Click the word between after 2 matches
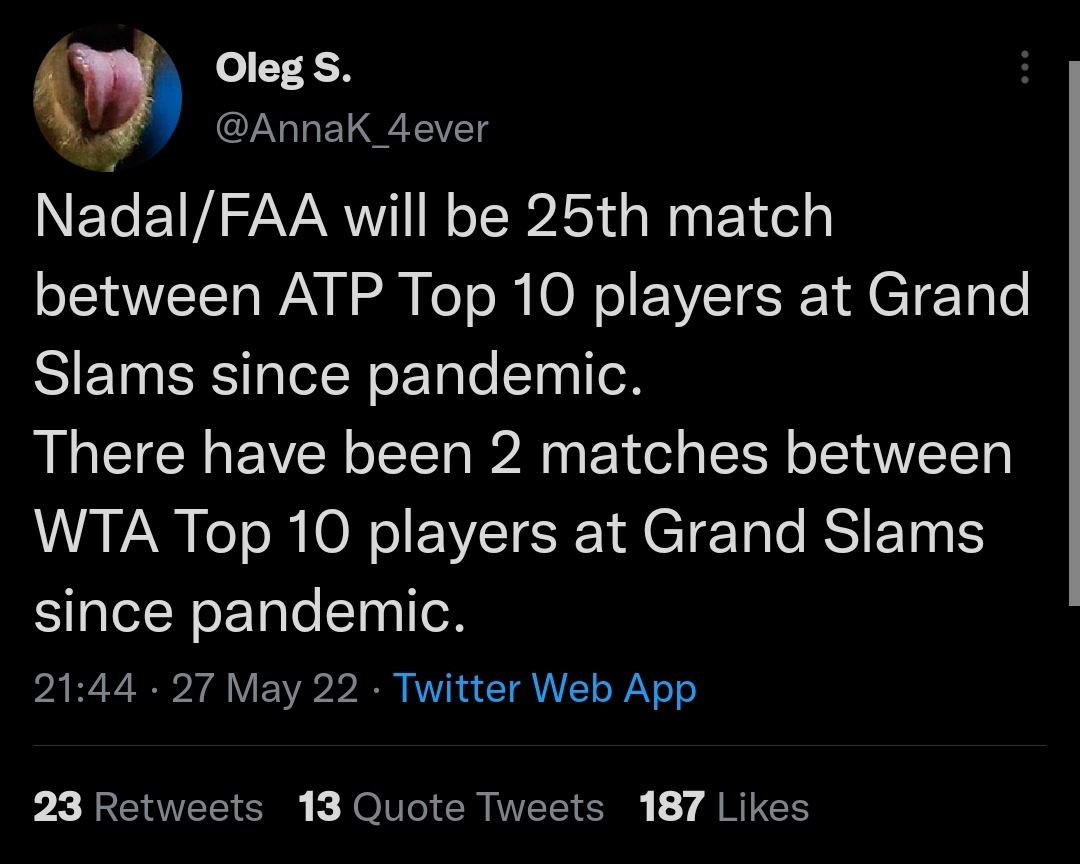Viewport: 1080px width, 864px height. click(x=899, y=453)
